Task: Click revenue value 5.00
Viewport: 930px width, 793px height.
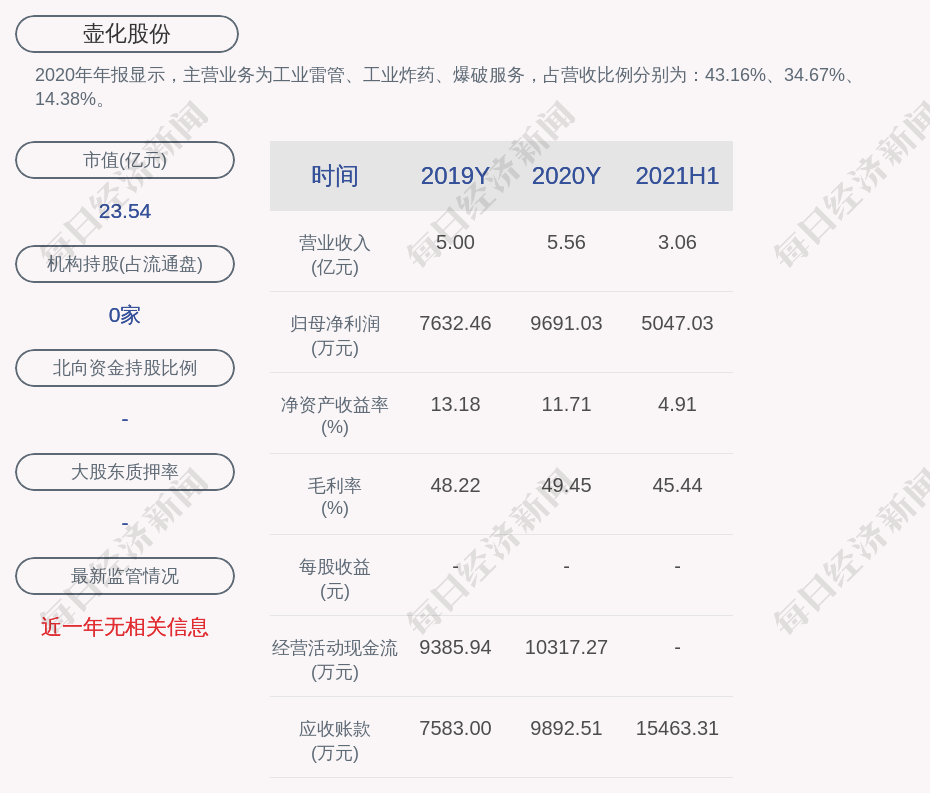Action: (455, 243)
